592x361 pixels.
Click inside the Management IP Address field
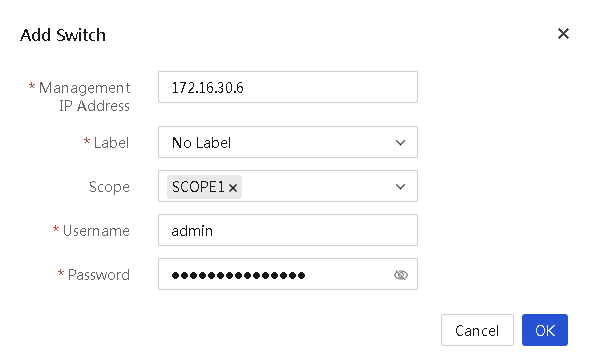coord(288,87)
